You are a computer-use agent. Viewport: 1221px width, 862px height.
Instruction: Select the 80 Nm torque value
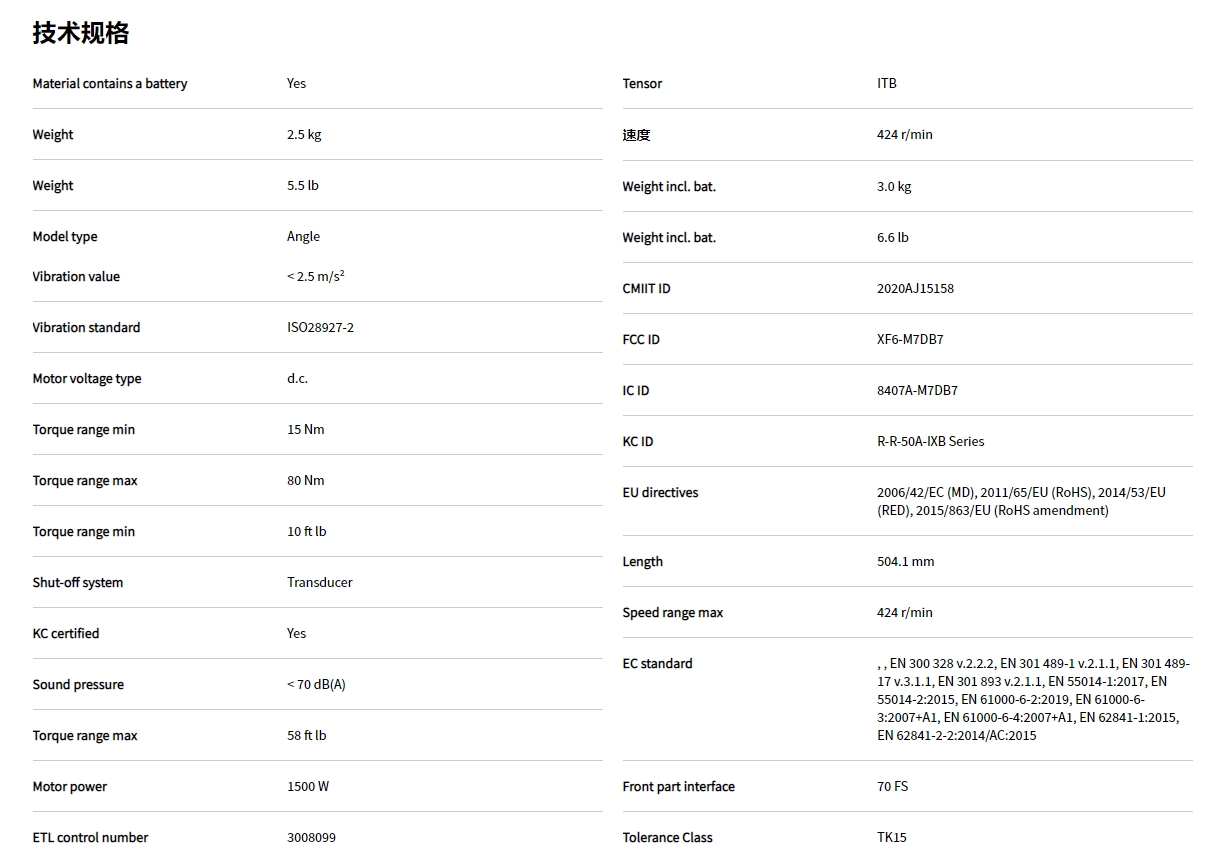click(306, 481)
